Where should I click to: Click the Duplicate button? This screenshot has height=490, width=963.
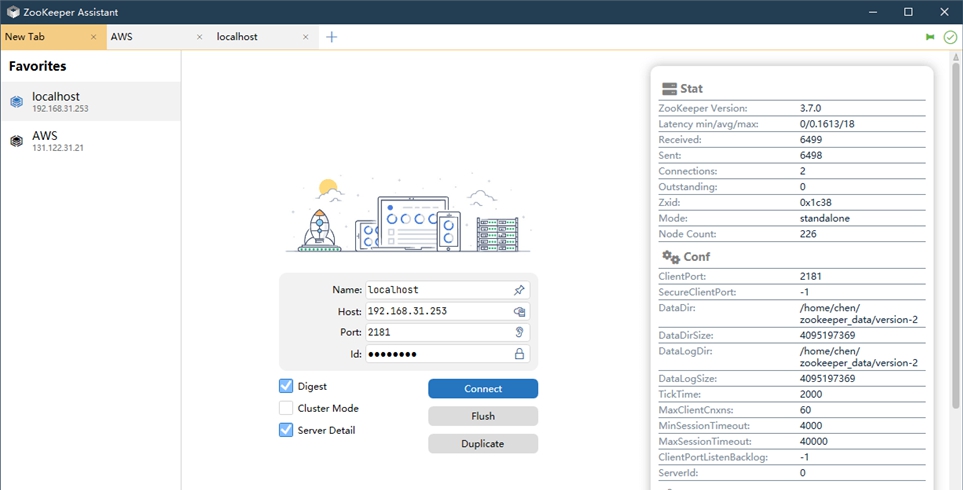[x=483, y=443]
